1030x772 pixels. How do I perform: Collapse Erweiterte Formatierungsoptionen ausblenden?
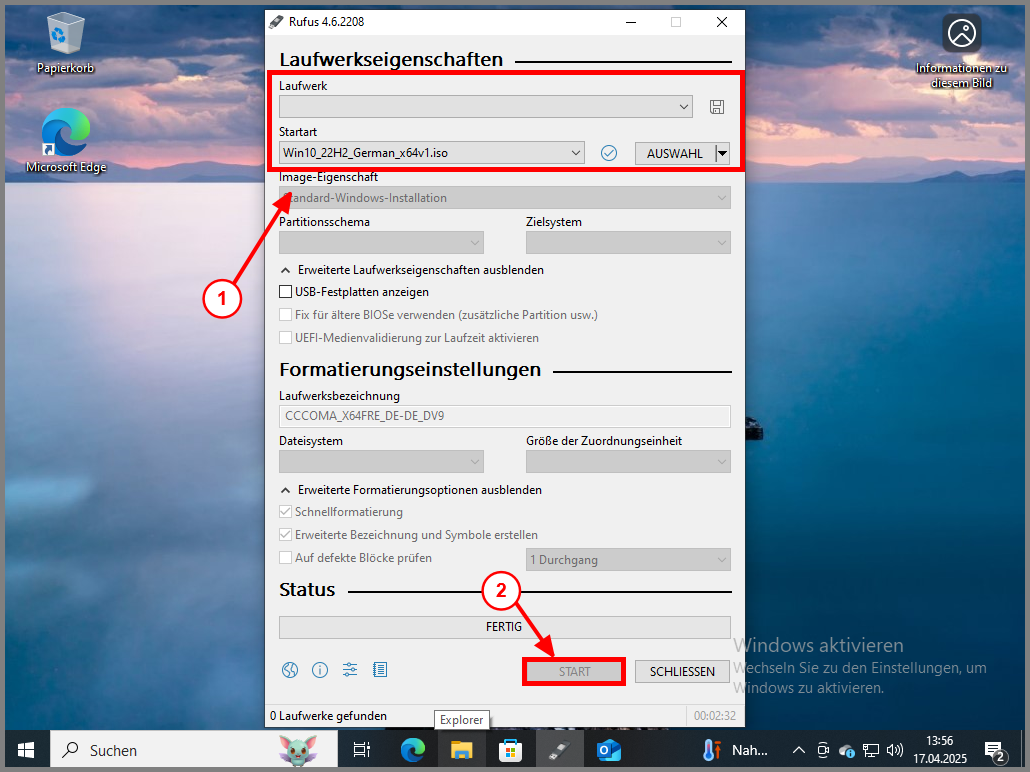[412, 490]
